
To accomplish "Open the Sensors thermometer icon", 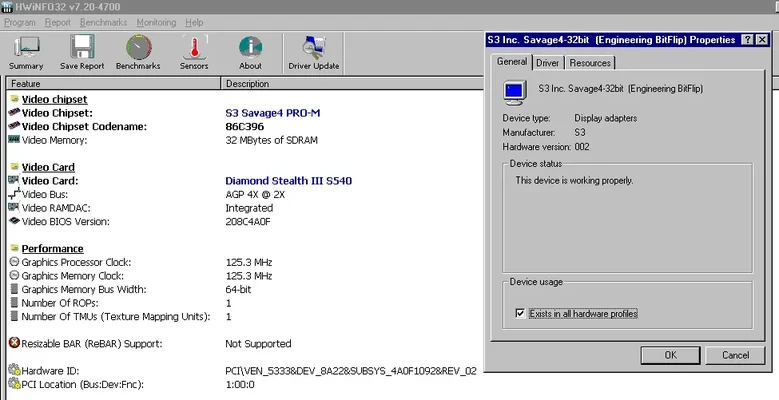I will pos(193,50).
